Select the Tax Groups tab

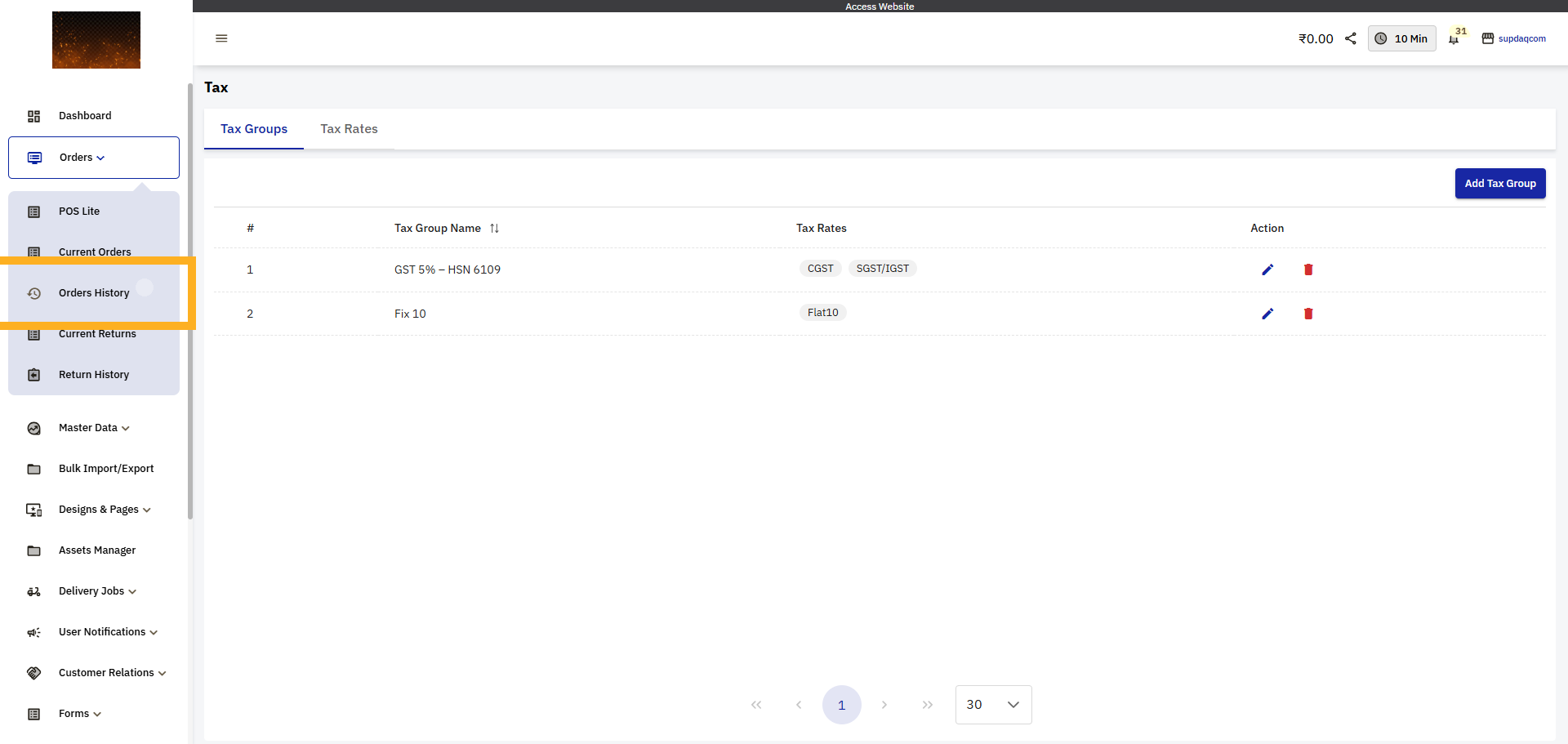(x=254, y=129)
